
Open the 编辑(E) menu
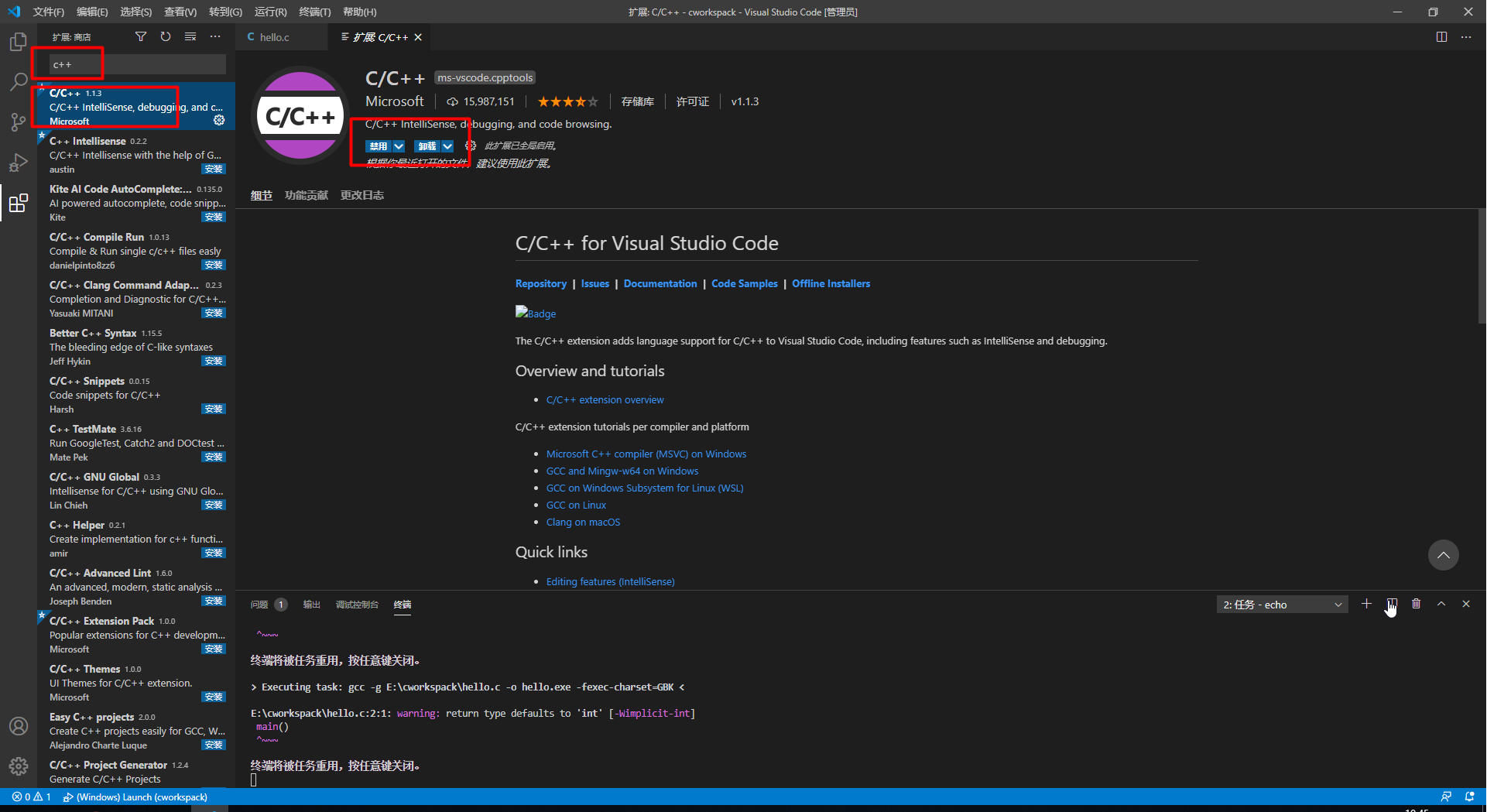(92, 12)
